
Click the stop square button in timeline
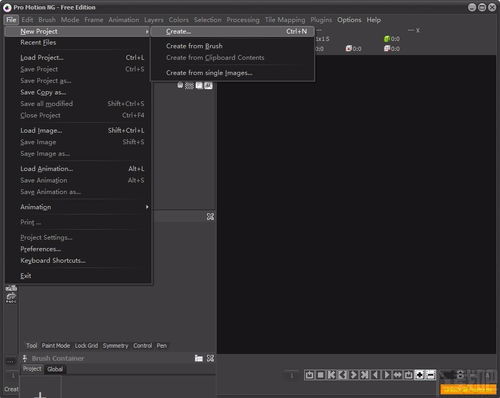click(320, 375)
